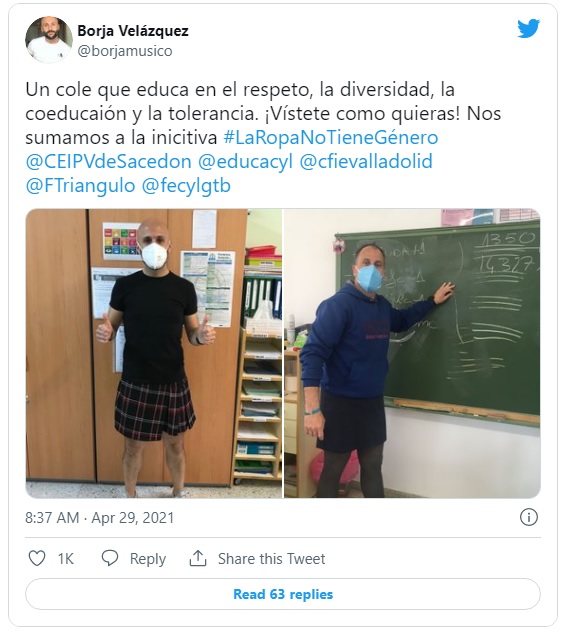Visit the @CEIPVdeSacedon mention
Image resolution: width=565 pixels, height=633 pixels.
point(108,161)
